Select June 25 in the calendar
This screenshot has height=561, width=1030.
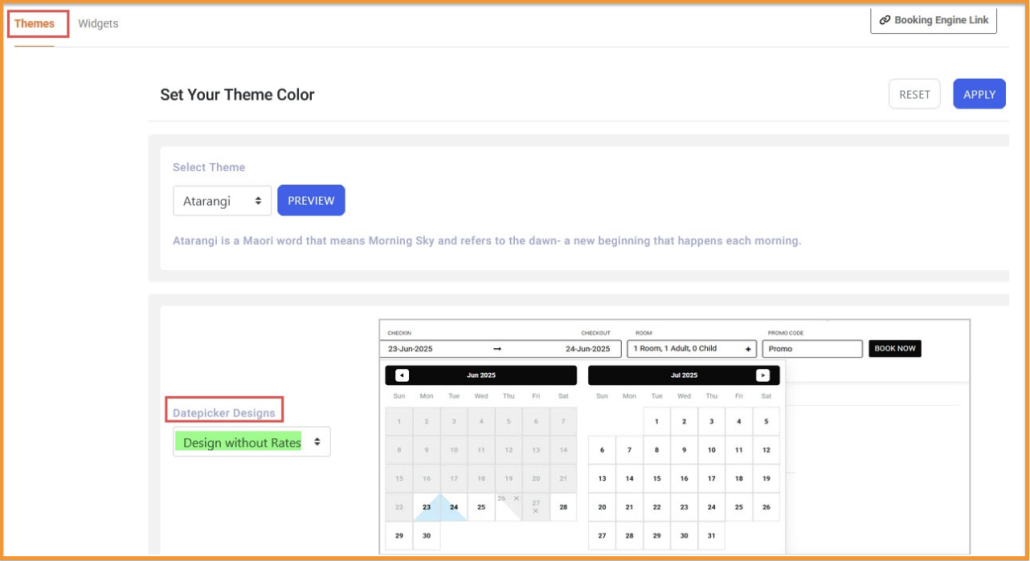tap(481, 507)
